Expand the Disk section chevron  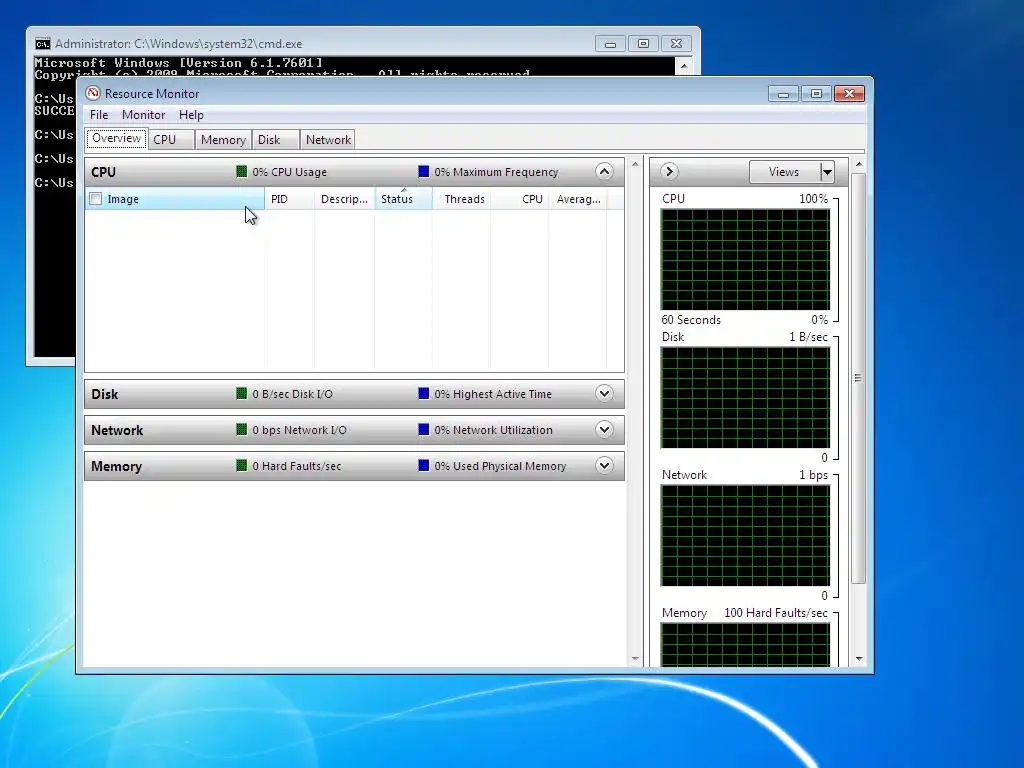[604, 394]
